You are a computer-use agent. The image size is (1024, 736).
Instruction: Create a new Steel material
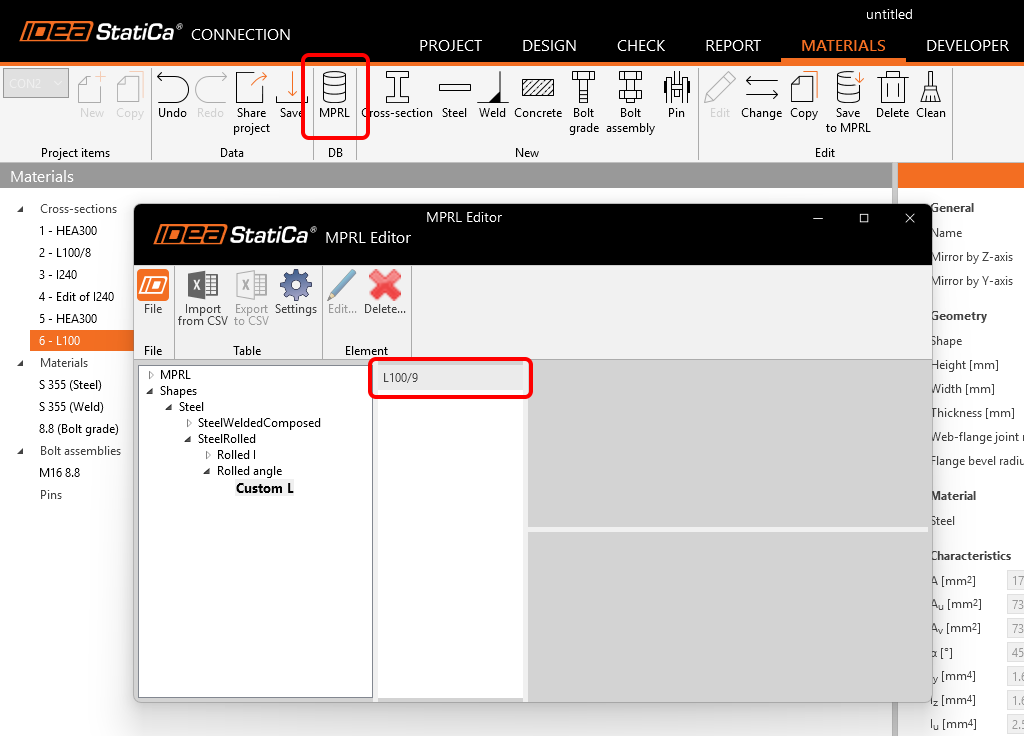454,96
